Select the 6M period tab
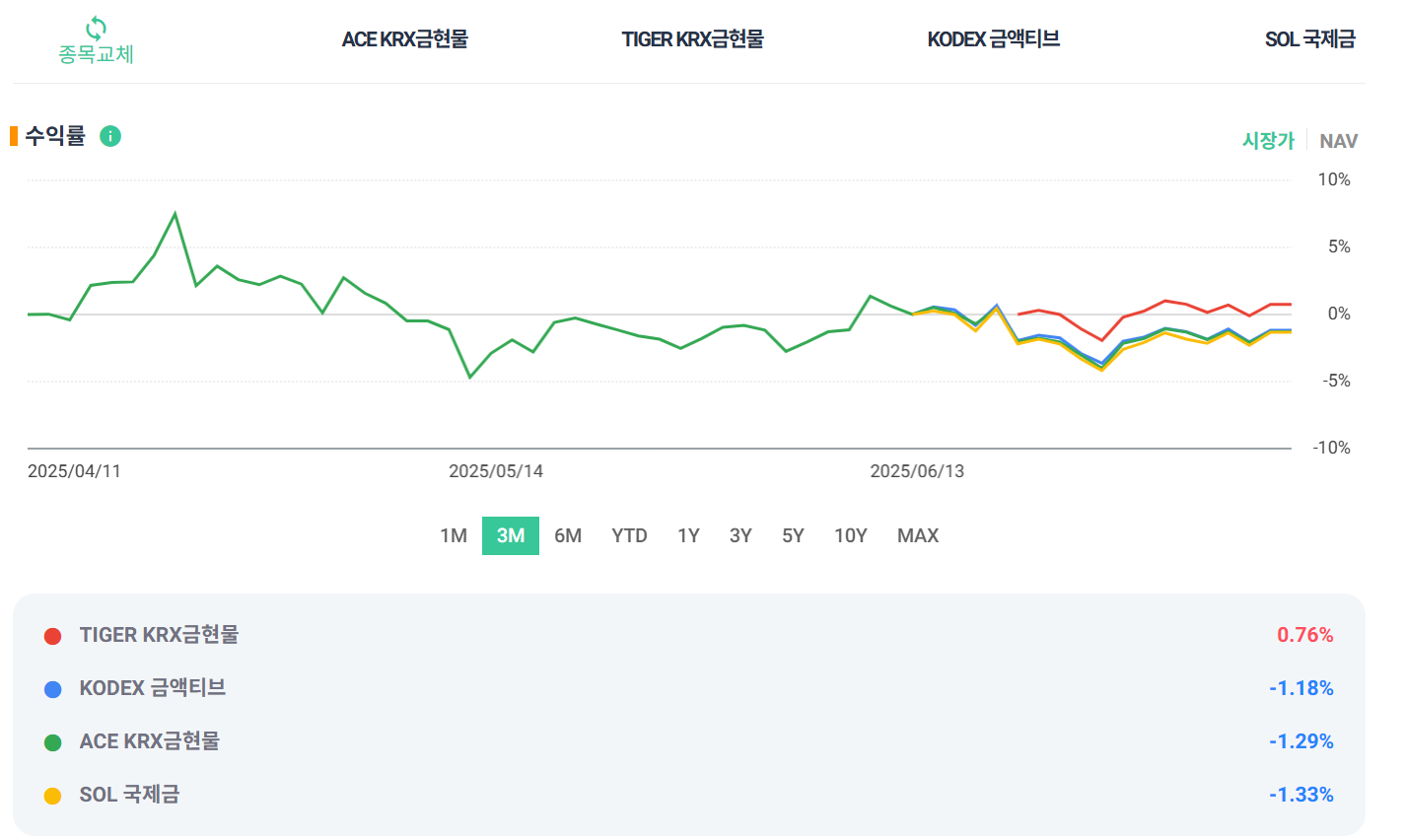1405x840 pixels. (x=568, y=535)
